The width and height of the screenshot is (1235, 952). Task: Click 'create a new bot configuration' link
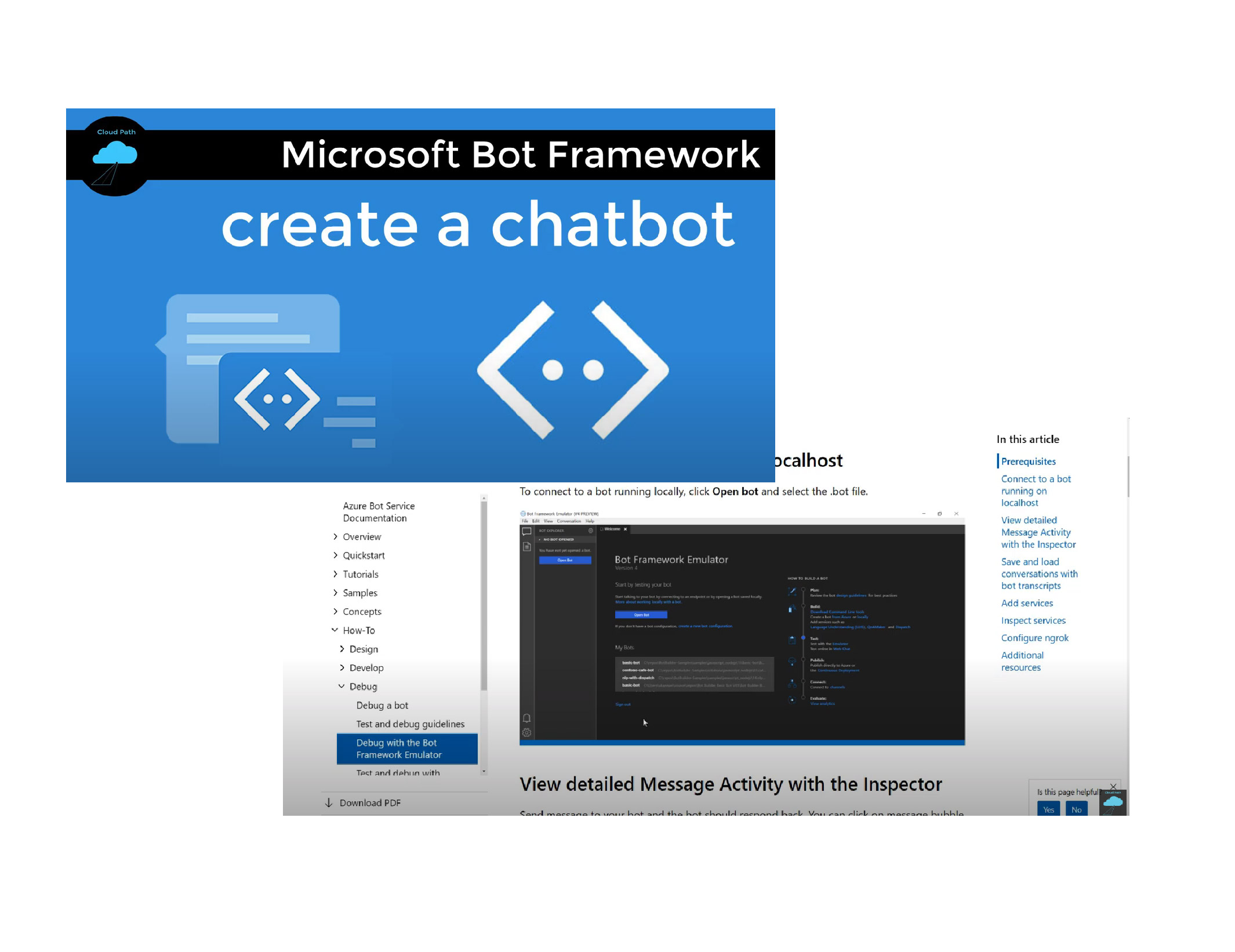(x=706, y=626)
